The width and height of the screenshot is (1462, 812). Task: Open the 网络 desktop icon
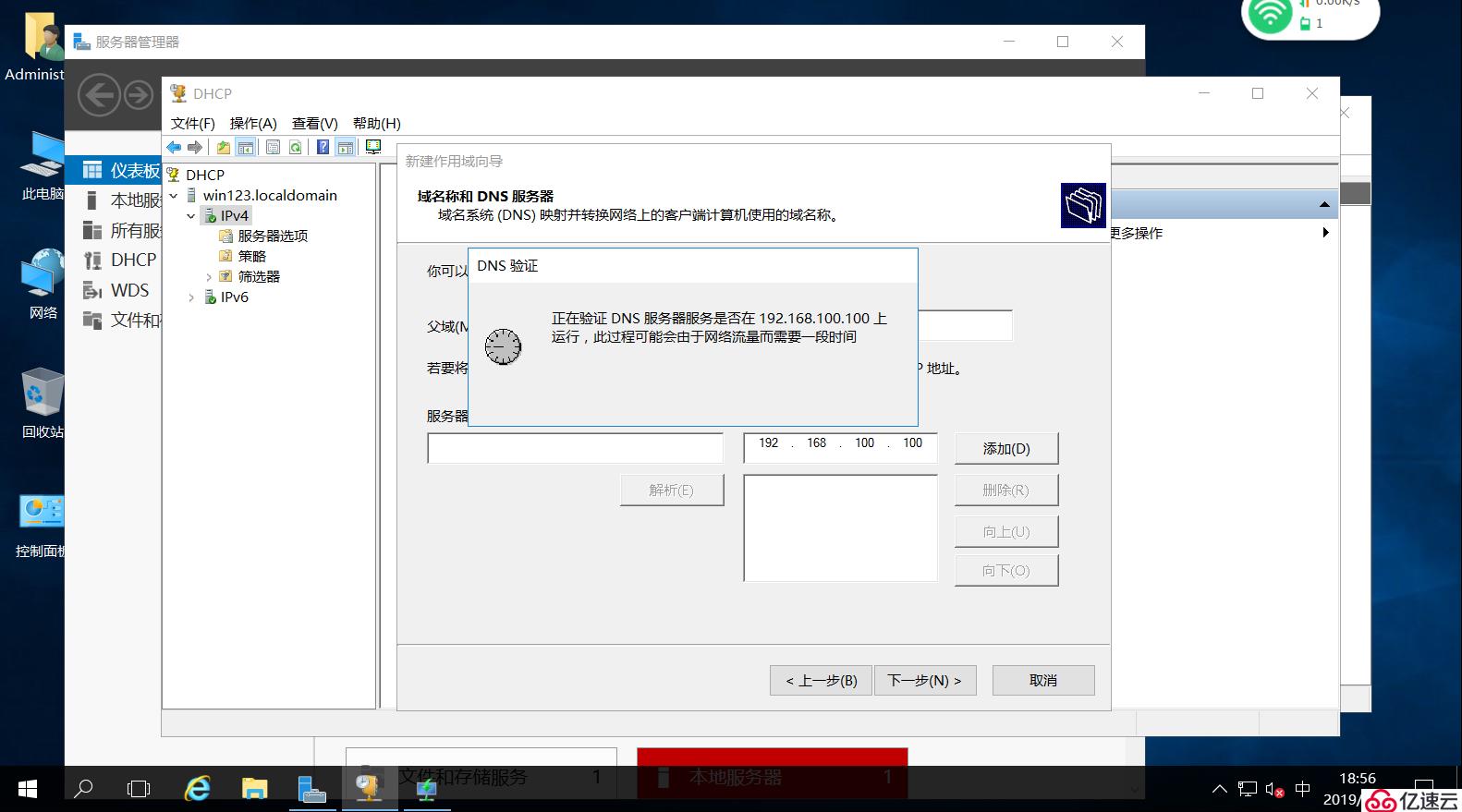click(x=43, y=285)
